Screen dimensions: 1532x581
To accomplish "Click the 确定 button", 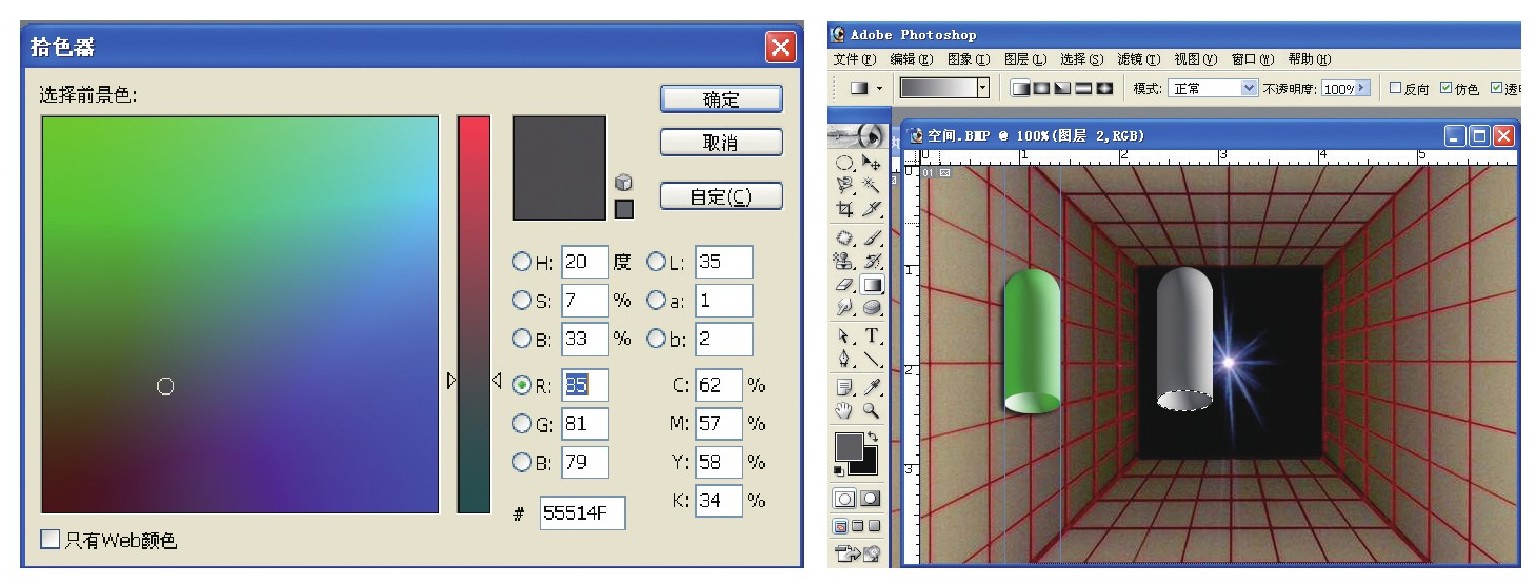I will pos(721,99).
